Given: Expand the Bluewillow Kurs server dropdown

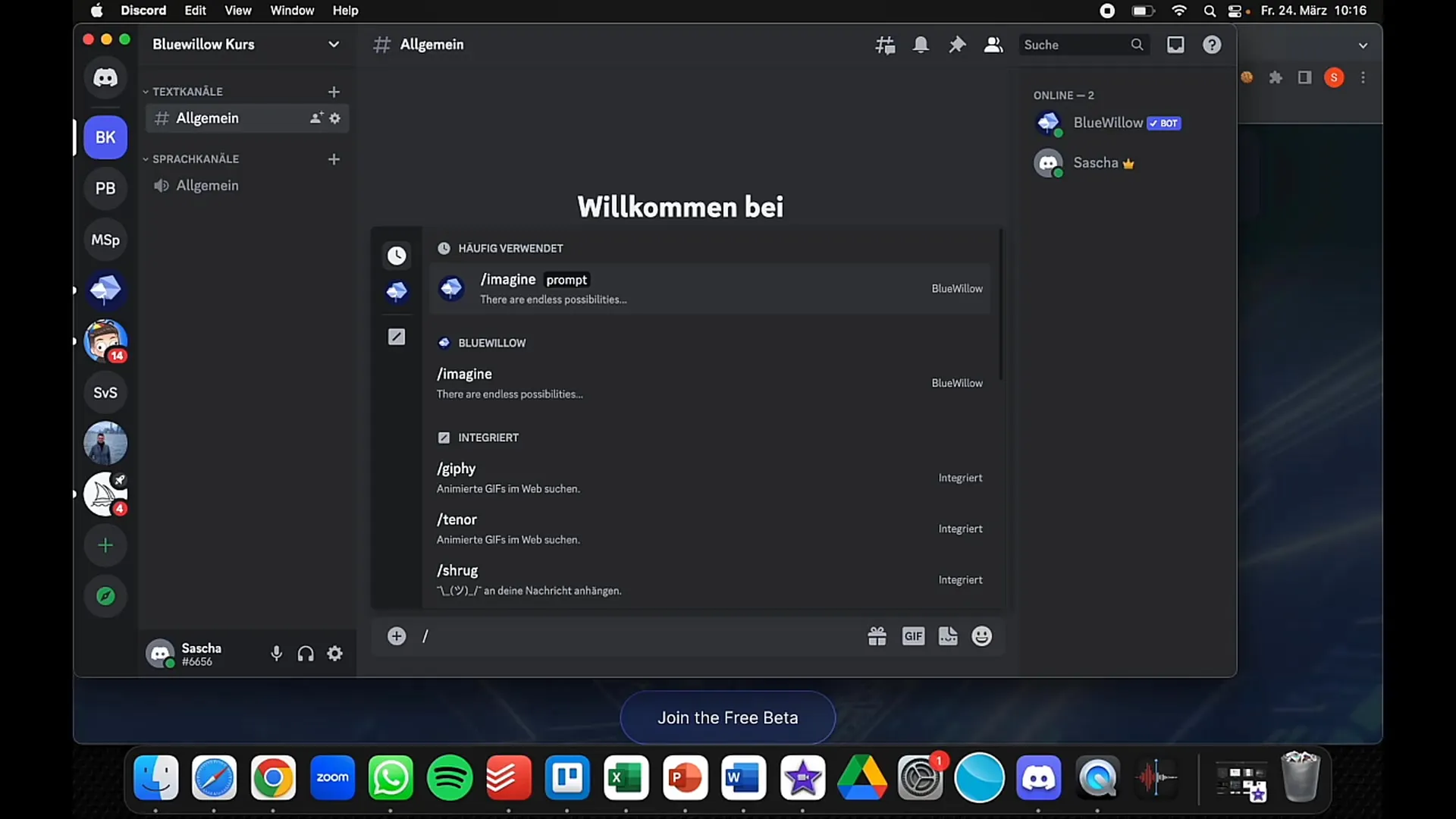Looking at the screenshot, I should 332,44.
